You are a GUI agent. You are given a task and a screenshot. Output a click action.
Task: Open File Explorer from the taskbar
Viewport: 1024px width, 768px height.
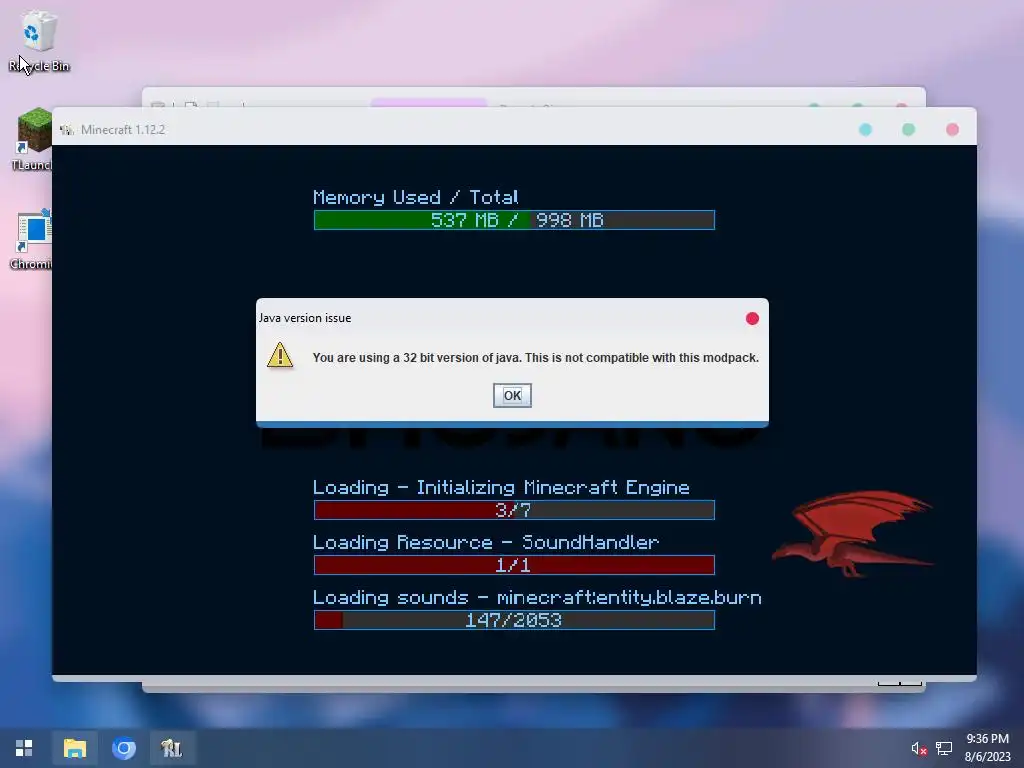[x=74, y=748]
